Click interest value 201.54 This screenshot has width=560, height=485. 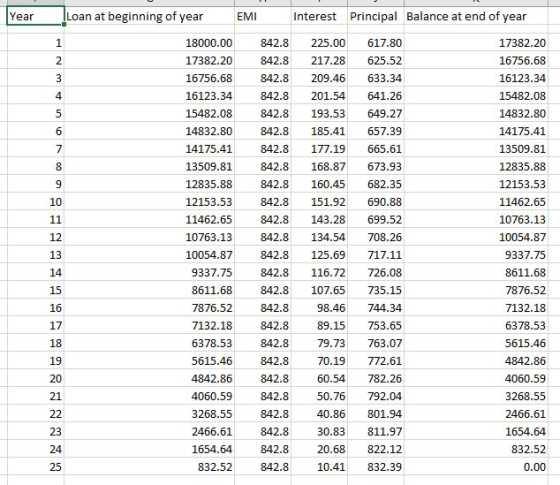pos(319,96)
